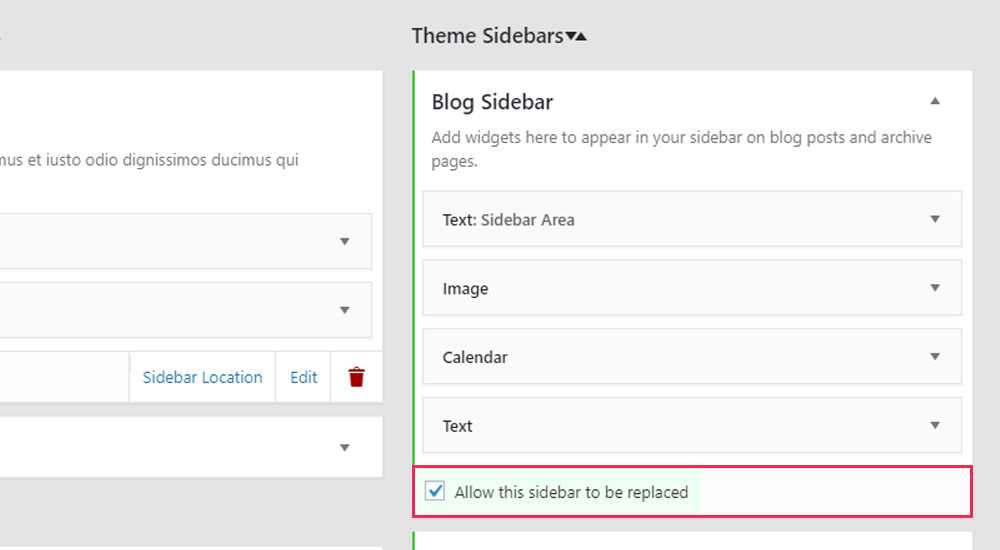Expand the widget arrow below the lorem ipsum description

tap(344, 241)
